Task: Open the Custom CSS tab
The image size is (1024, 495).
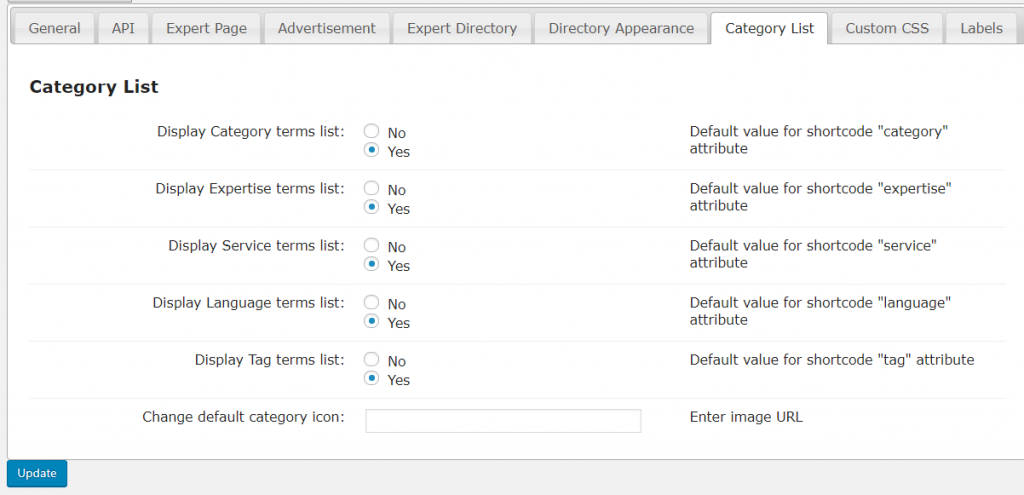Action: click(x=886, y=28)
